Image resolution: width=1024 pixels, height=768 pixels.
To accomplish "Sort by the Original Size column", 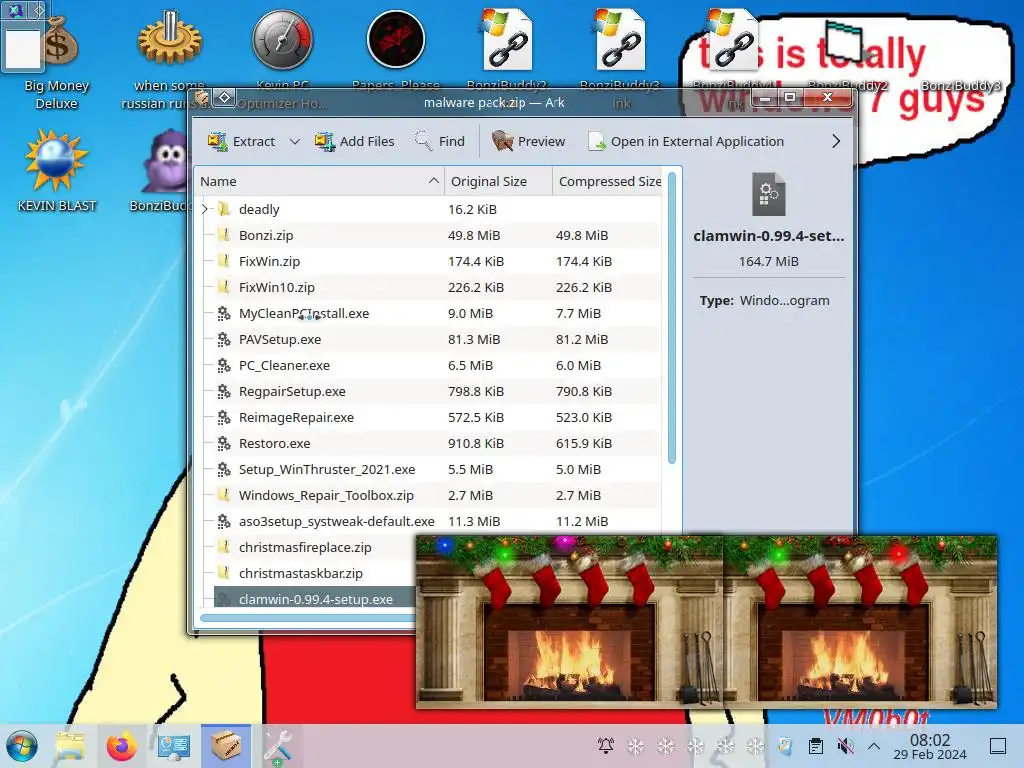I will 498,181.
